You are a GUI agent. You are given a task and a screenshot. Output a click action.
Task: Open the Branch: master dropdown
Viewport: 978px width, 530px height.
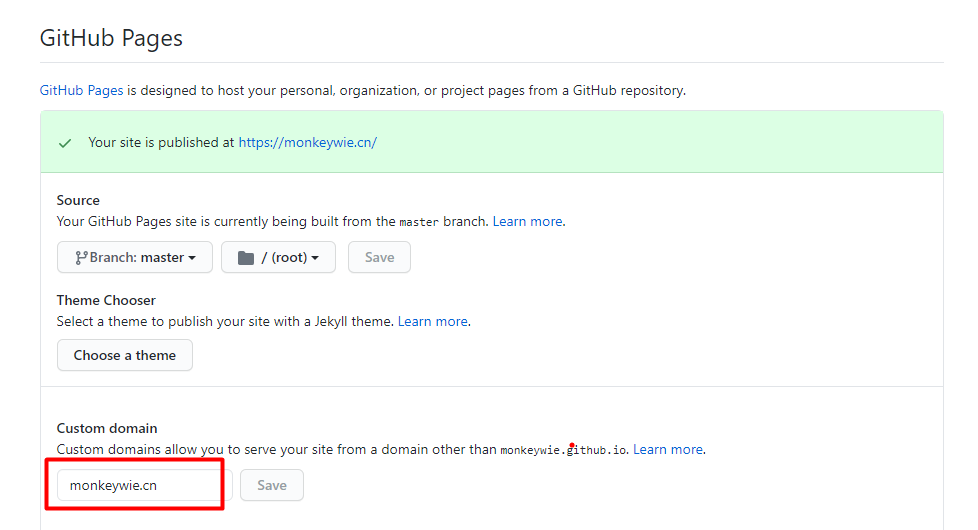[x=135, y=257]
